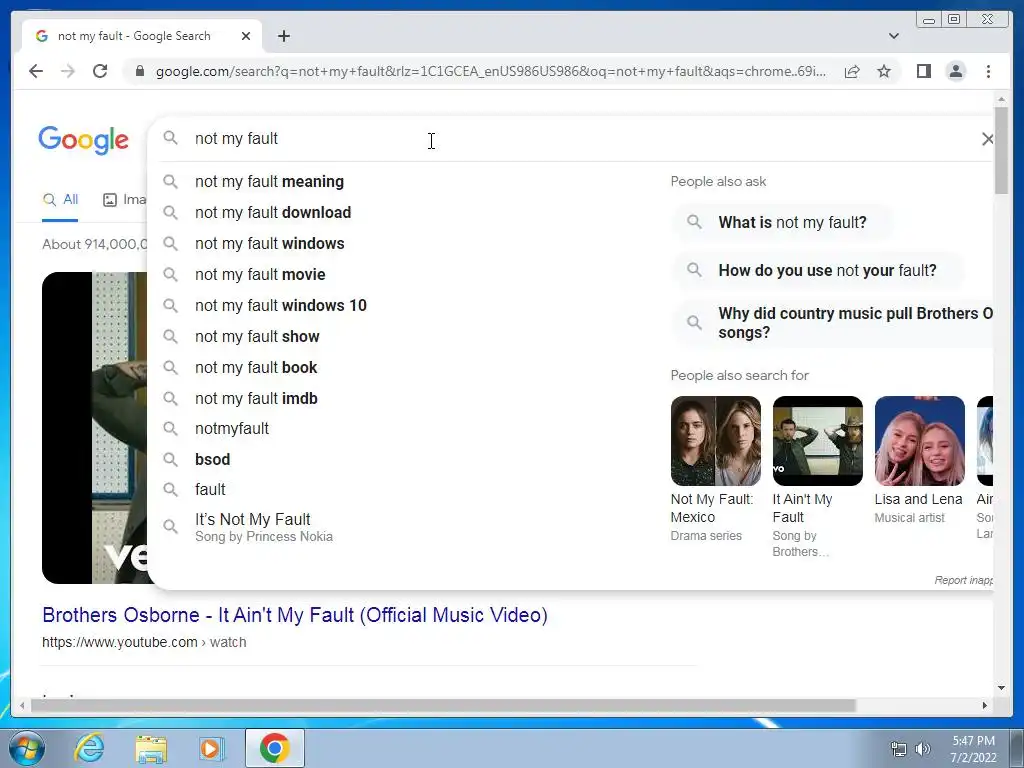This screenshot has width=1024, height=768.
Task: Open the Windows Start menu
Action: pyautogui.click(x=26, y=748)
